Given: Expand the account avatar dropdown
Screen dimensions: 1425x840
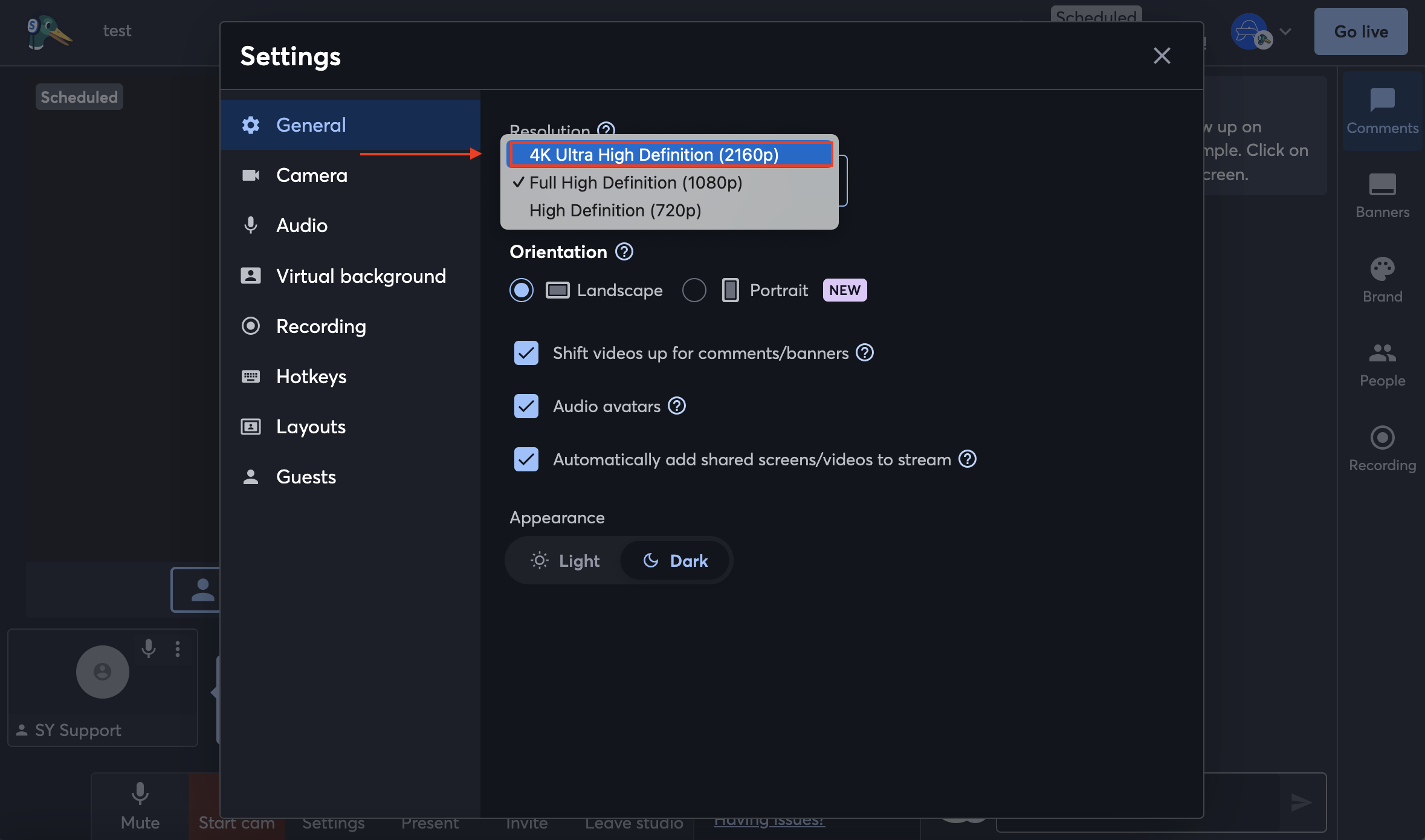Looking at the screenshot, I should coord(1285,31).
